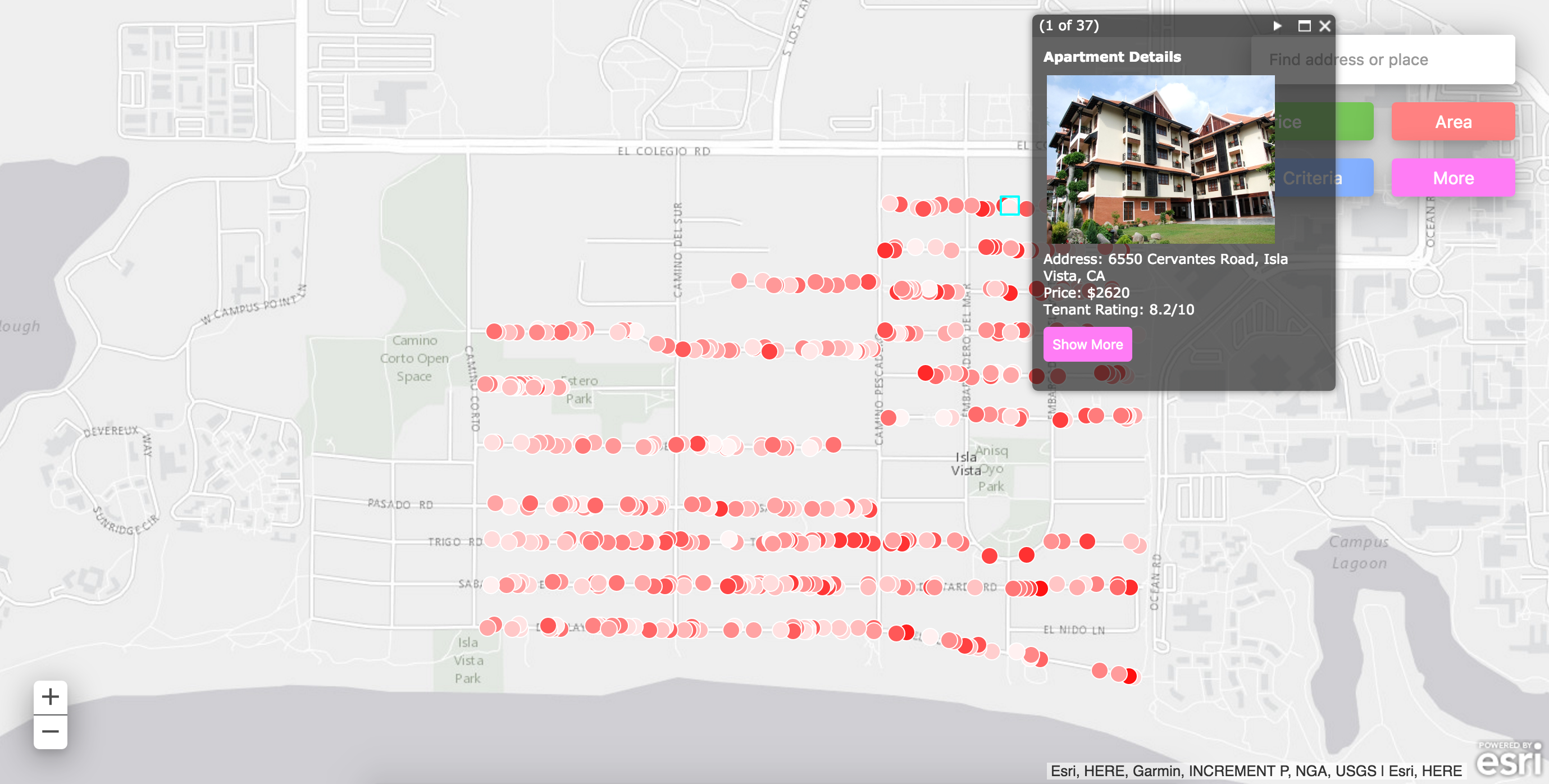Click the Camino Corto Open Space label
1549x784 pixels.
pos(414,358)
